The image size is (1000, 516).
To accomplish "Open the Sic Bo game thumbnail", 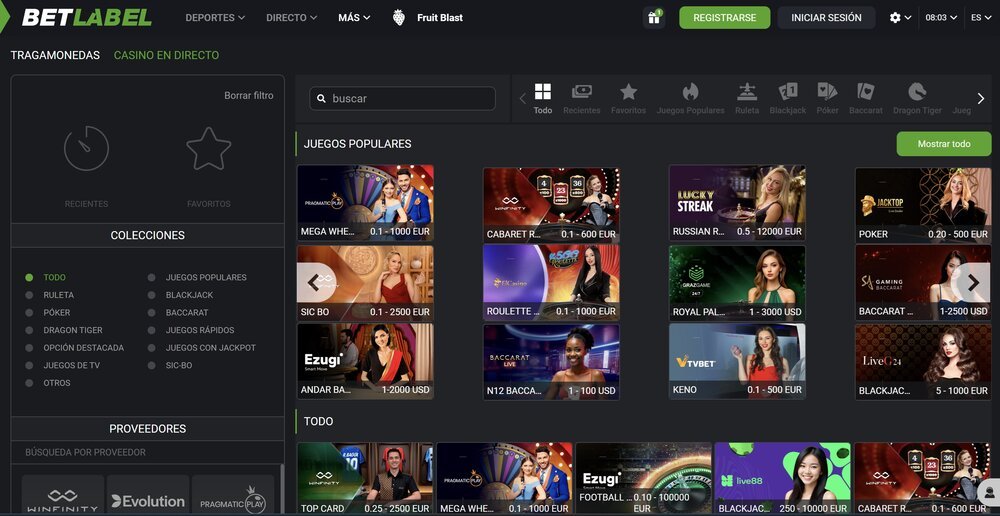I will pos(365,283).
